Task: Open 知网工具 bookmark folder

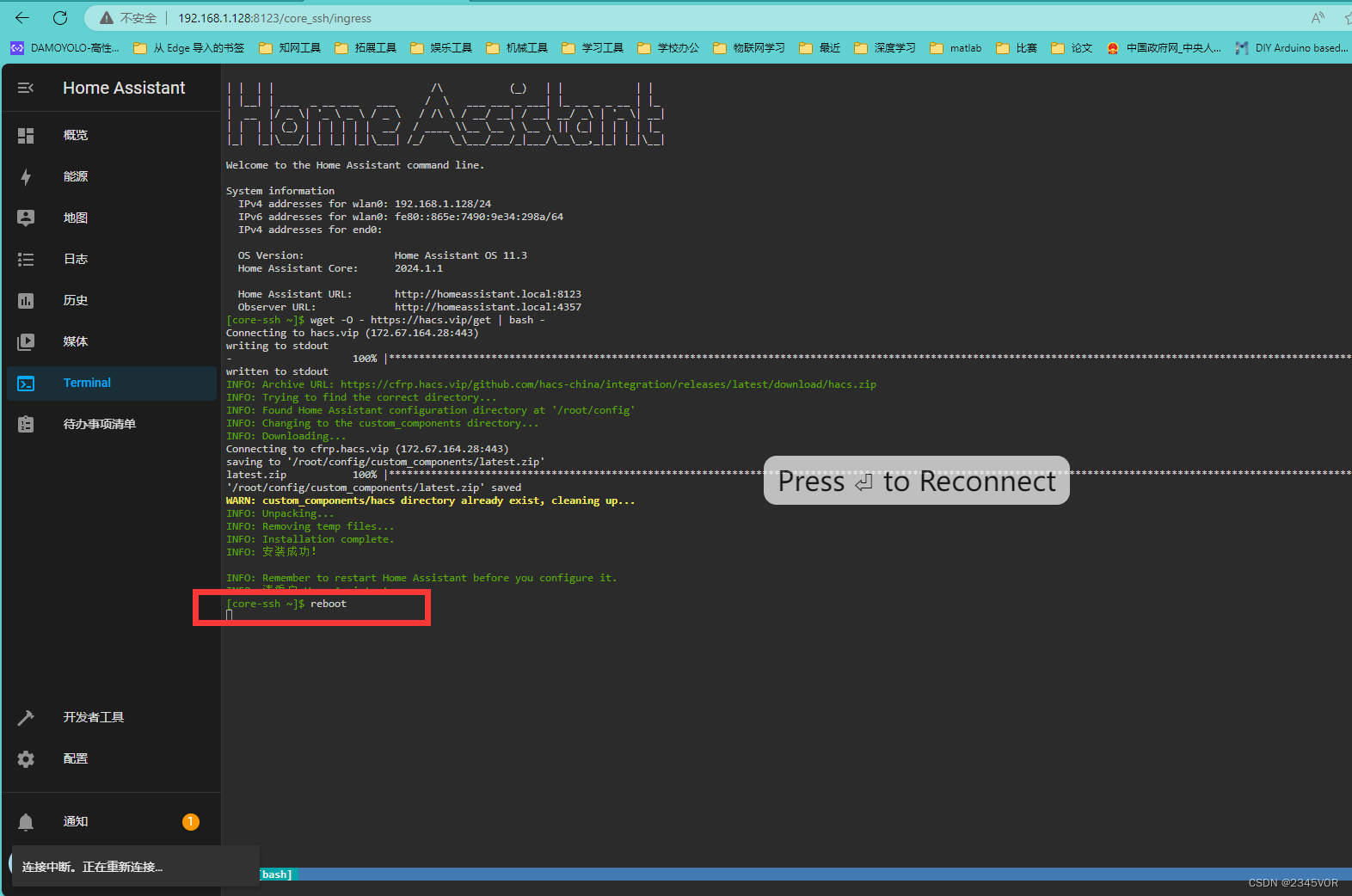Action: [290, 48]
